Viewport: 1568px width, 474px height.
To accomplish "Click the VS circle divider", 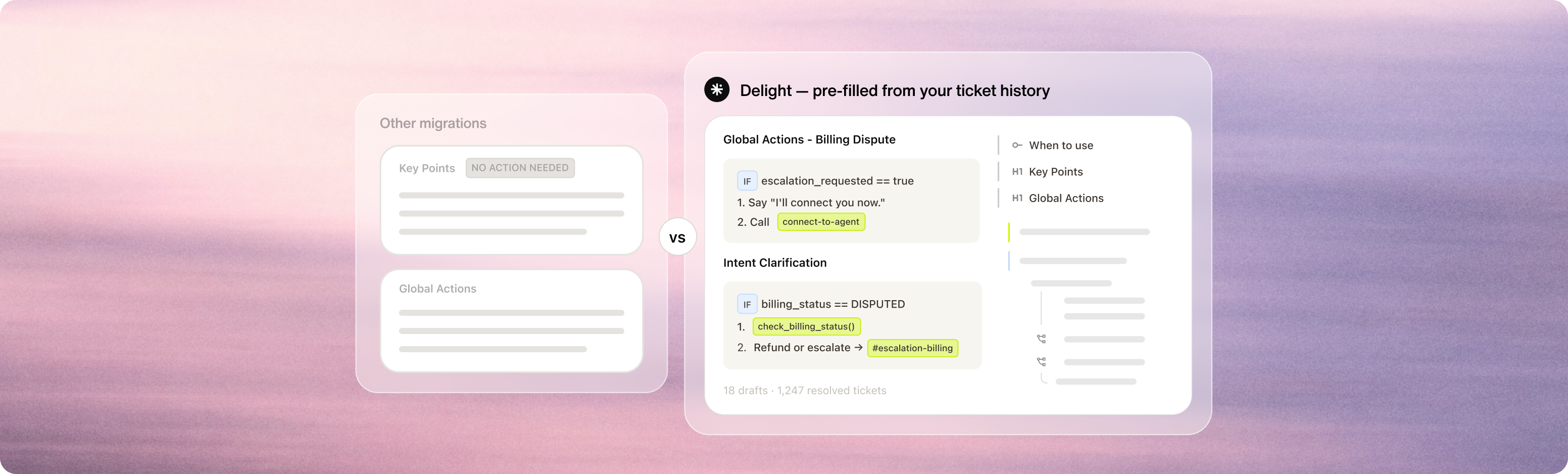I will pyautogui.click(x=677, y=237).
